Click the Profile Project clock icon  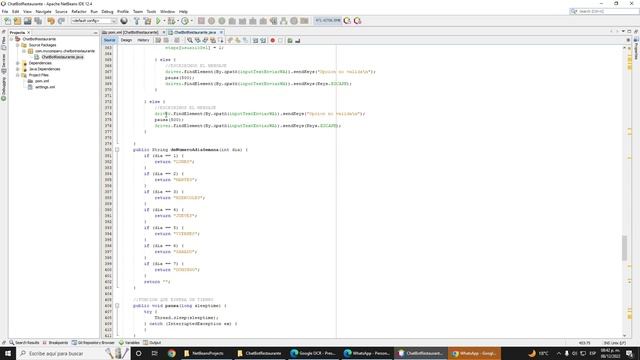[185, 21]
